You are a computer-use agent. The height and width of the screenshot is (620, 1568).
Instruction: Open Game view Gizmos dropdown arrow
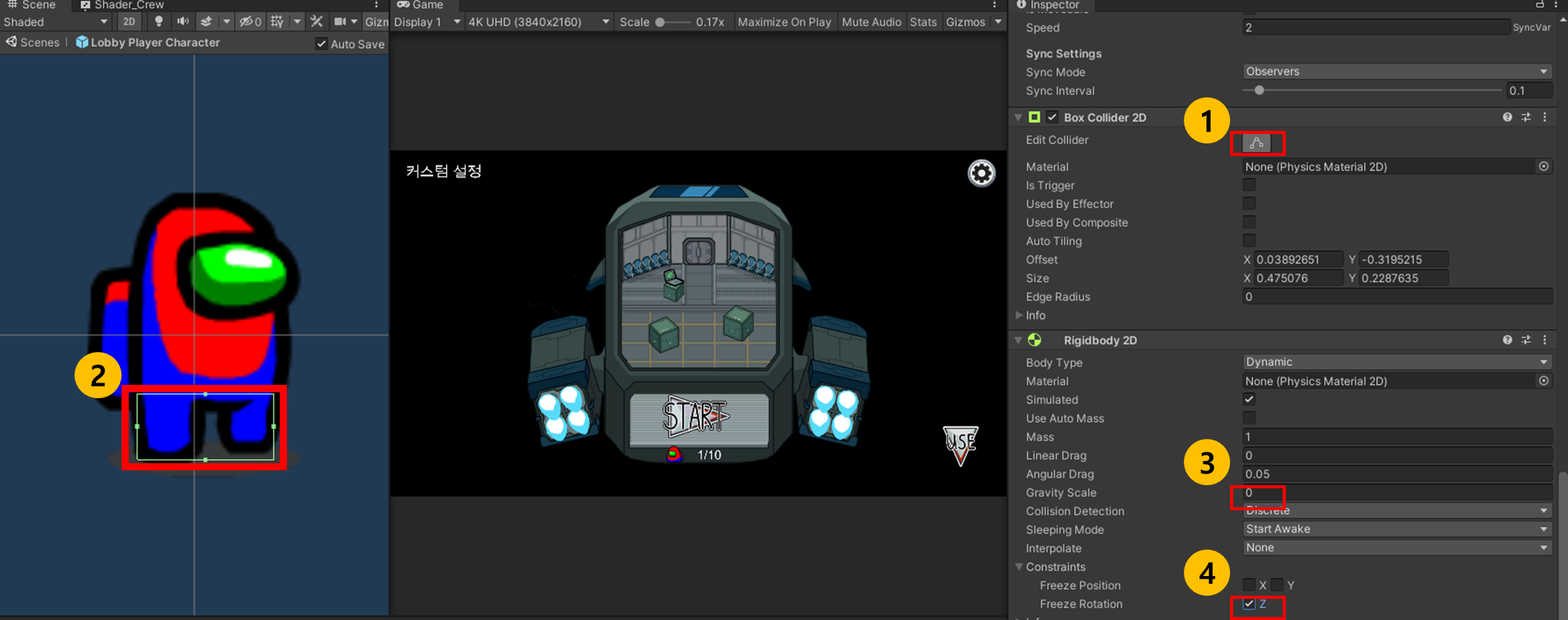click(998, 22)
